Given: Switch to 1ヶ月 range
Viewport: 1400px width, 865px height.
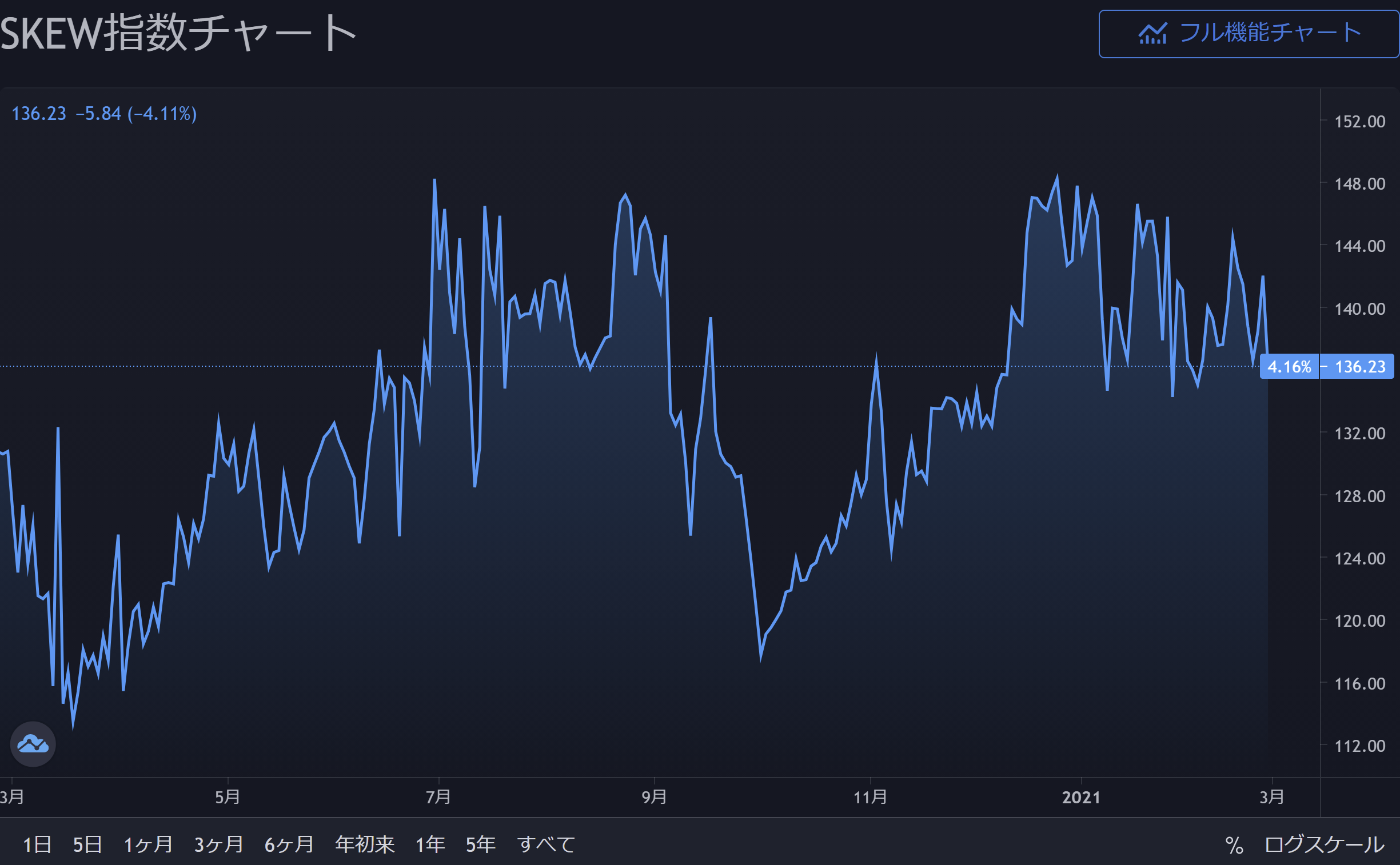Looking at the screenshot, I should pyautogui.click(x=148, y=844).
